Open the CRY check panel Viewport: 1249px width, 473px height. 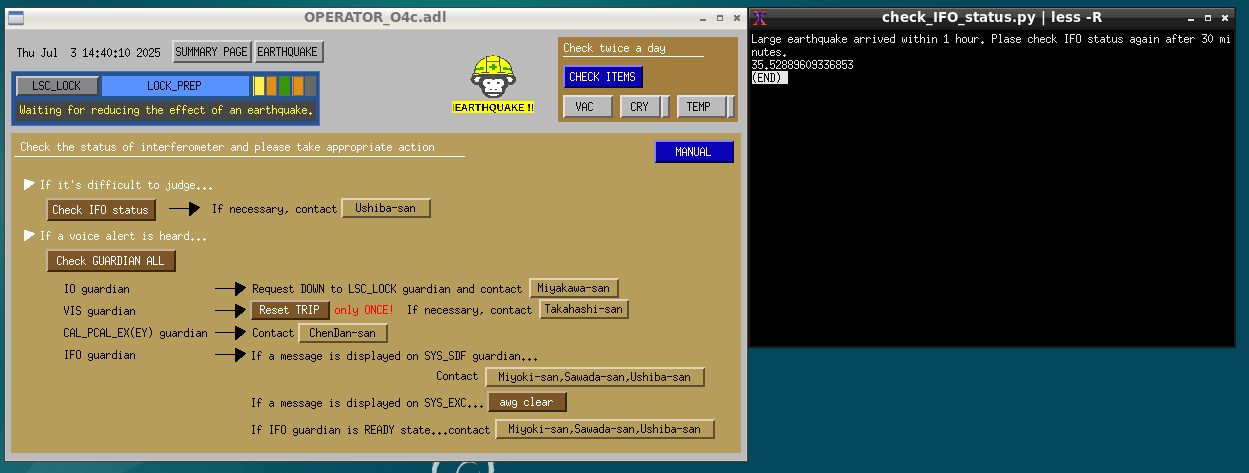click(640, 107)
